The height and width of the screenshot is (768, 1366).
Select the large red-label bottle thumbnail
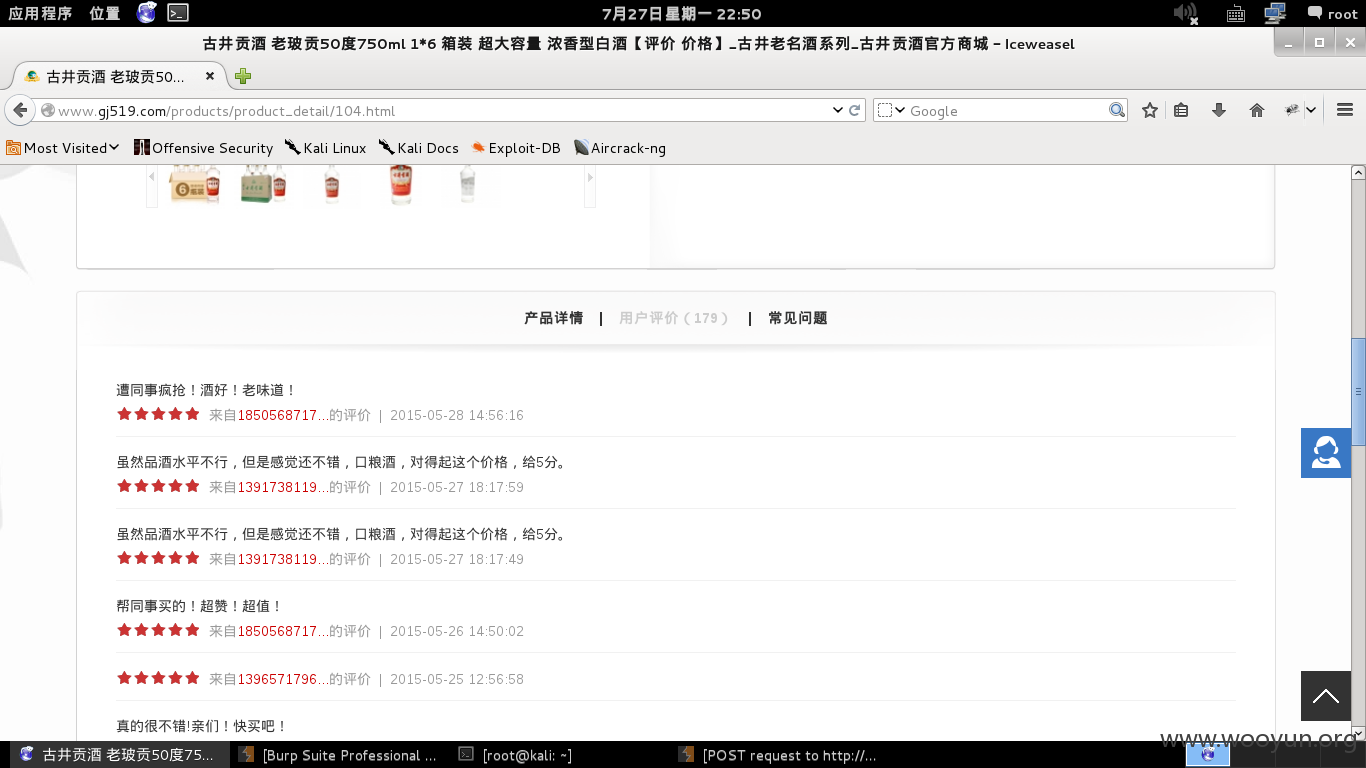click(x=401, y=185)
